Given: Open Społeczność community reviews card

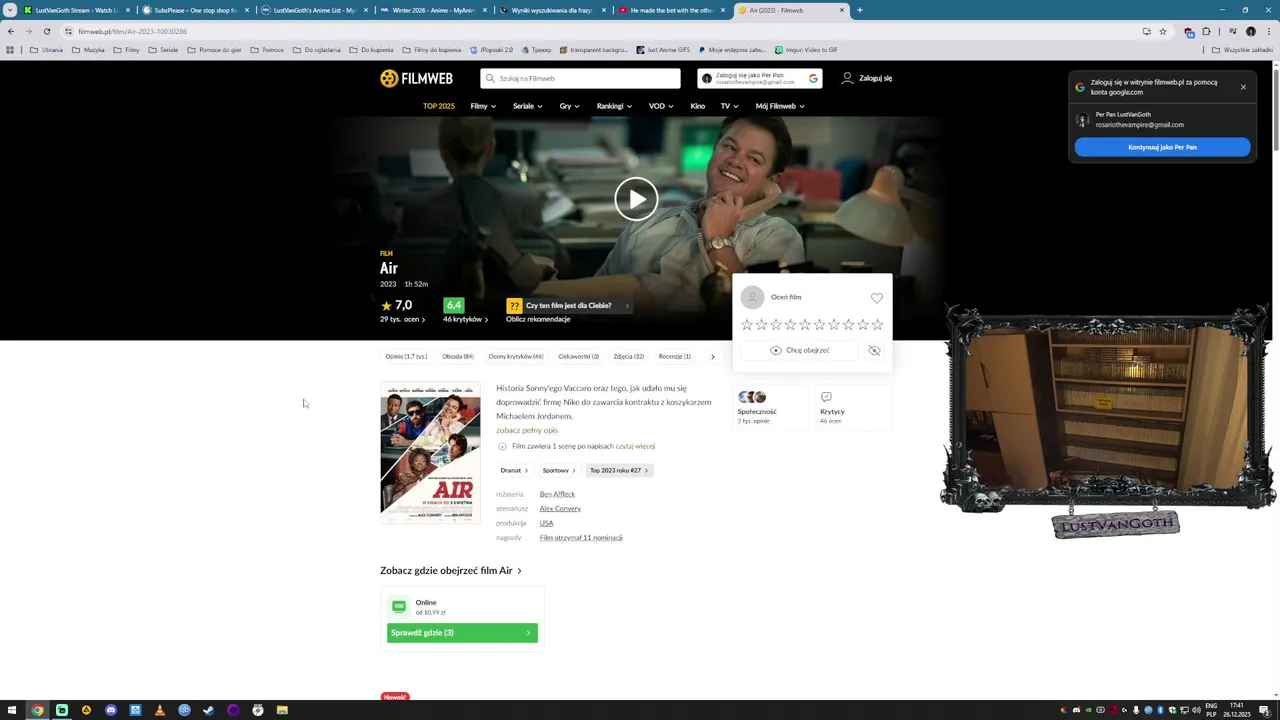Looking at the screenshot, I should pyautogui.click(x=770, y=408).
